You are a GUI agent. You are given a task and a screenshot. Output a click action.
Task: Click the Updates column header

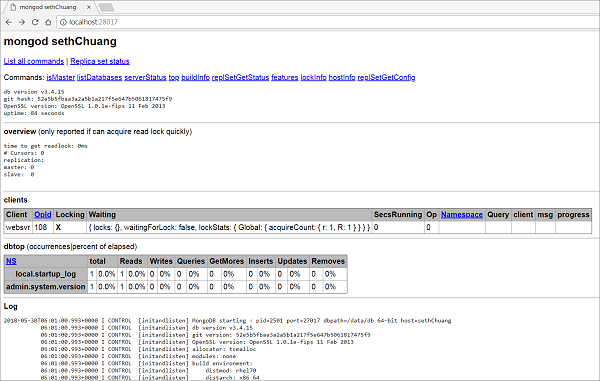(292, 261)
